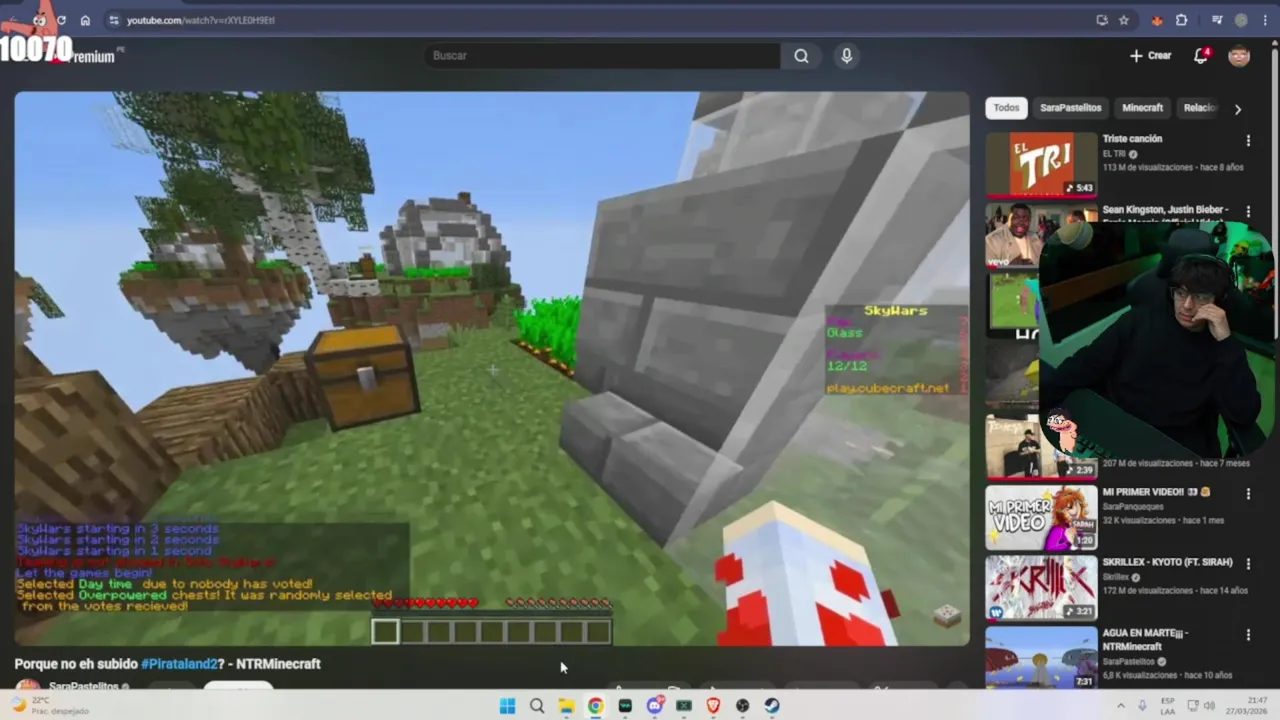Show more filter chips with the arrow
The image size is (1280, 720).
pos(1237,109)
